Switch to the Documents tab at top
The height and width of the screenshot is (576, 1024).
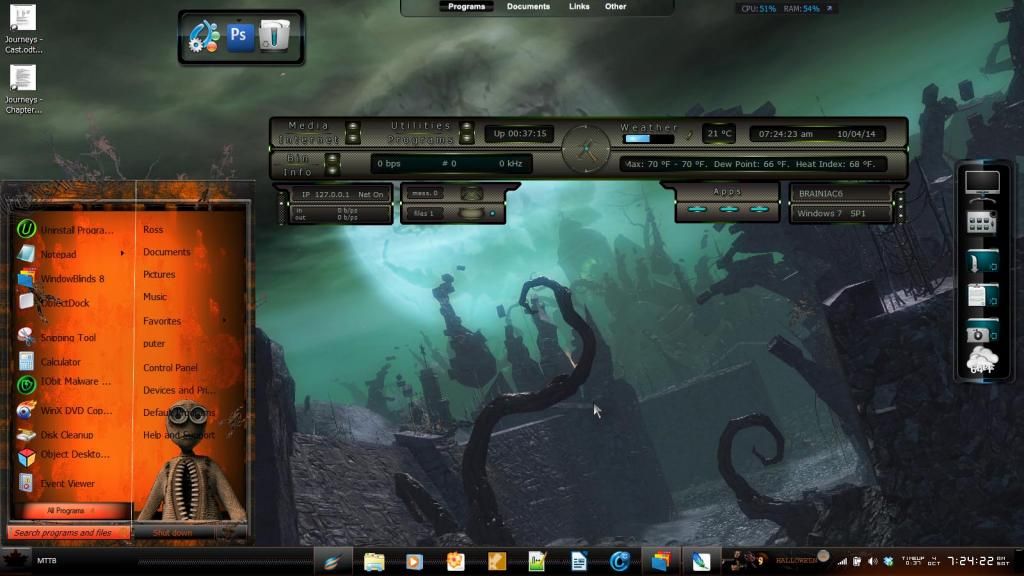point(528,7)
